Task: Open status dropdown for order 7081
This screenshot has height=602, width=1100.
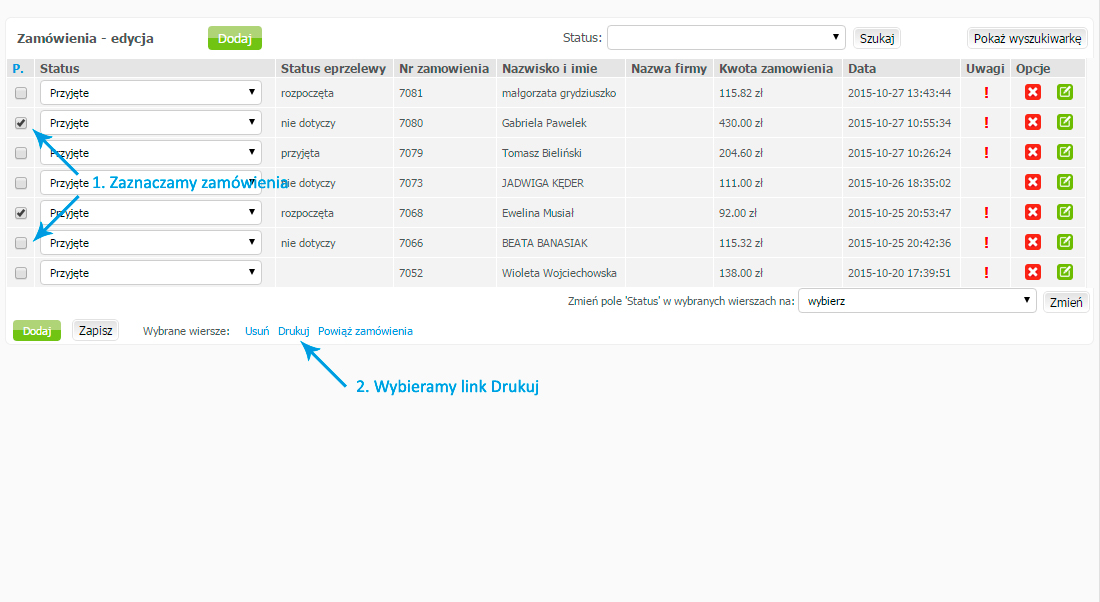Action: click(151, 93)
